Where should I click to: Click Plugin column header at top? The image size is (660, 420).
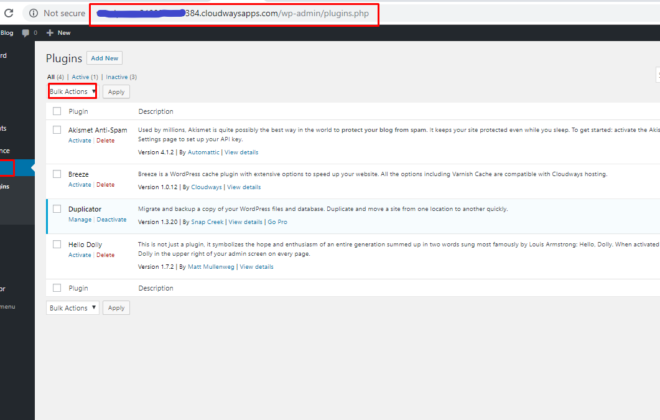(x=78, y=112)
